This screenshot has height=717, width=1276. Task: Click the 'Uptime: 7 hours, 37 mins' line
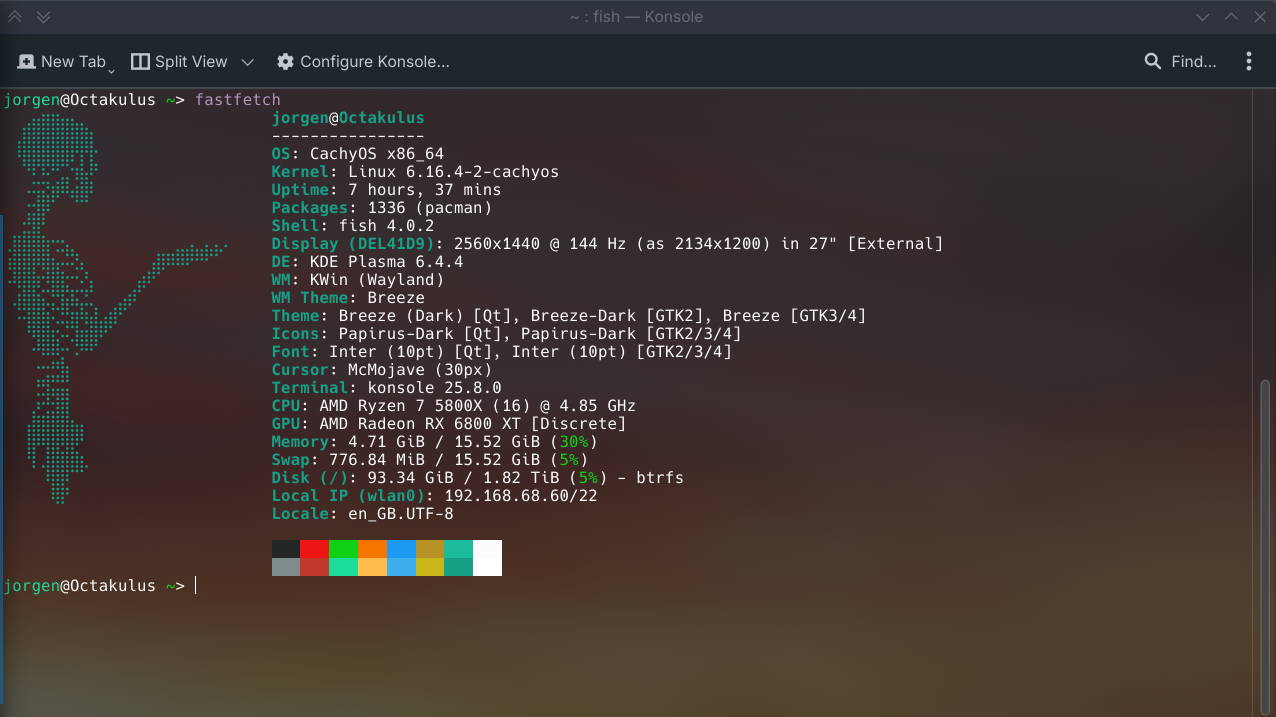387,190
